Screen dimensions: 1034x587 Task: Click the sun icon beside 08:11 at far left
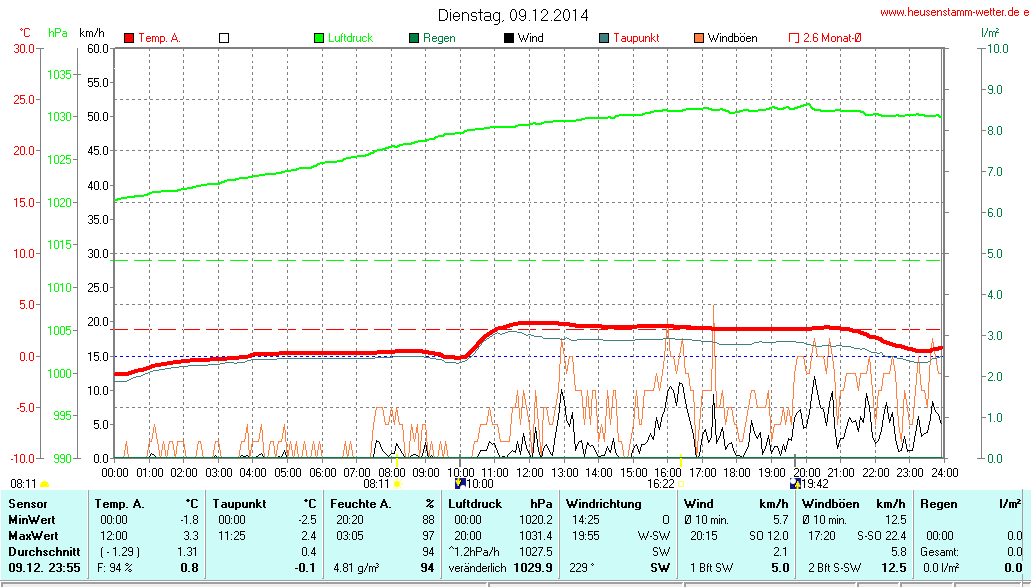pyautogui.click(x=45, y=485)
